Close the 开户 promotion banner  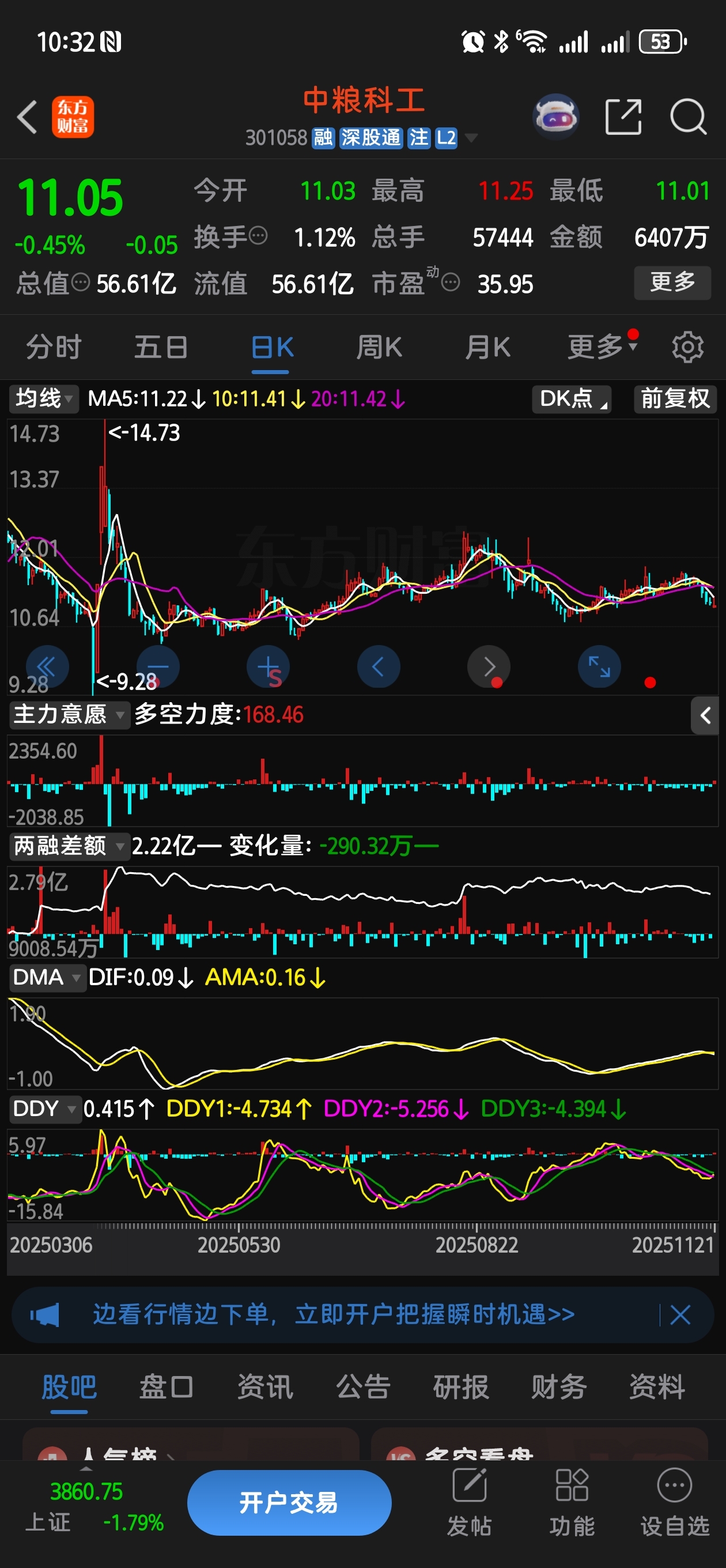pos(680,1315)
